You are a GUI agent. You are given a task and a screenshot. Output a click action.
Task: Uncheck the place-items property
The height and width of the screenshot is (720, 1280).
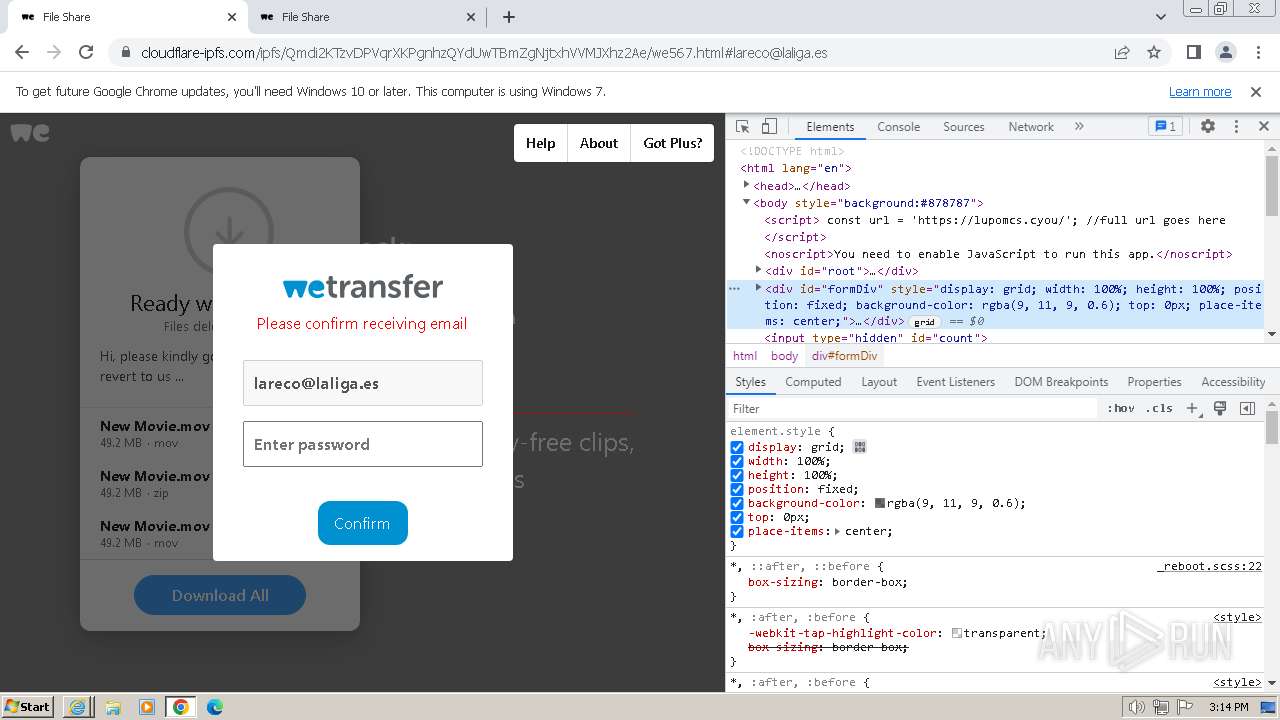(x=737, y=531)
